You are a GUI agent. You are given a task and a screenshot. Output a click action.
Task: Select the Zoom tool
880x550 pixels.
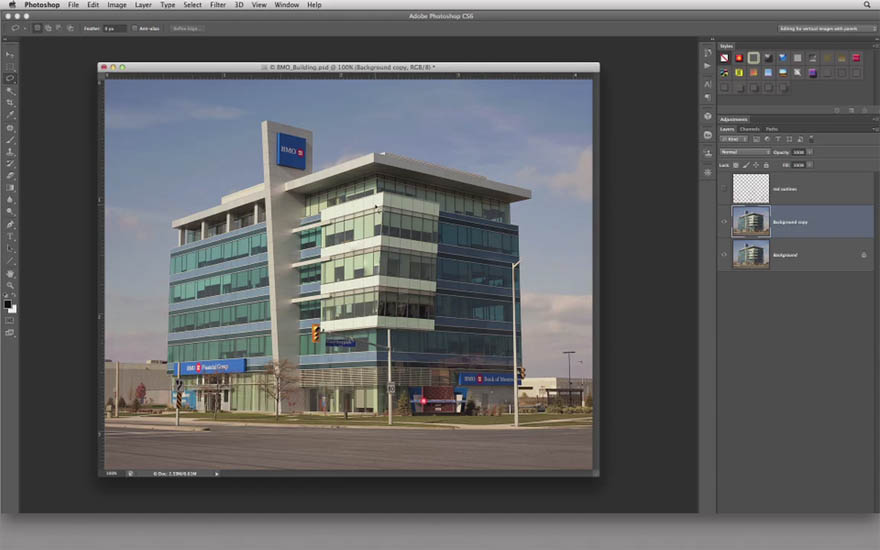(x=10, y=286)
